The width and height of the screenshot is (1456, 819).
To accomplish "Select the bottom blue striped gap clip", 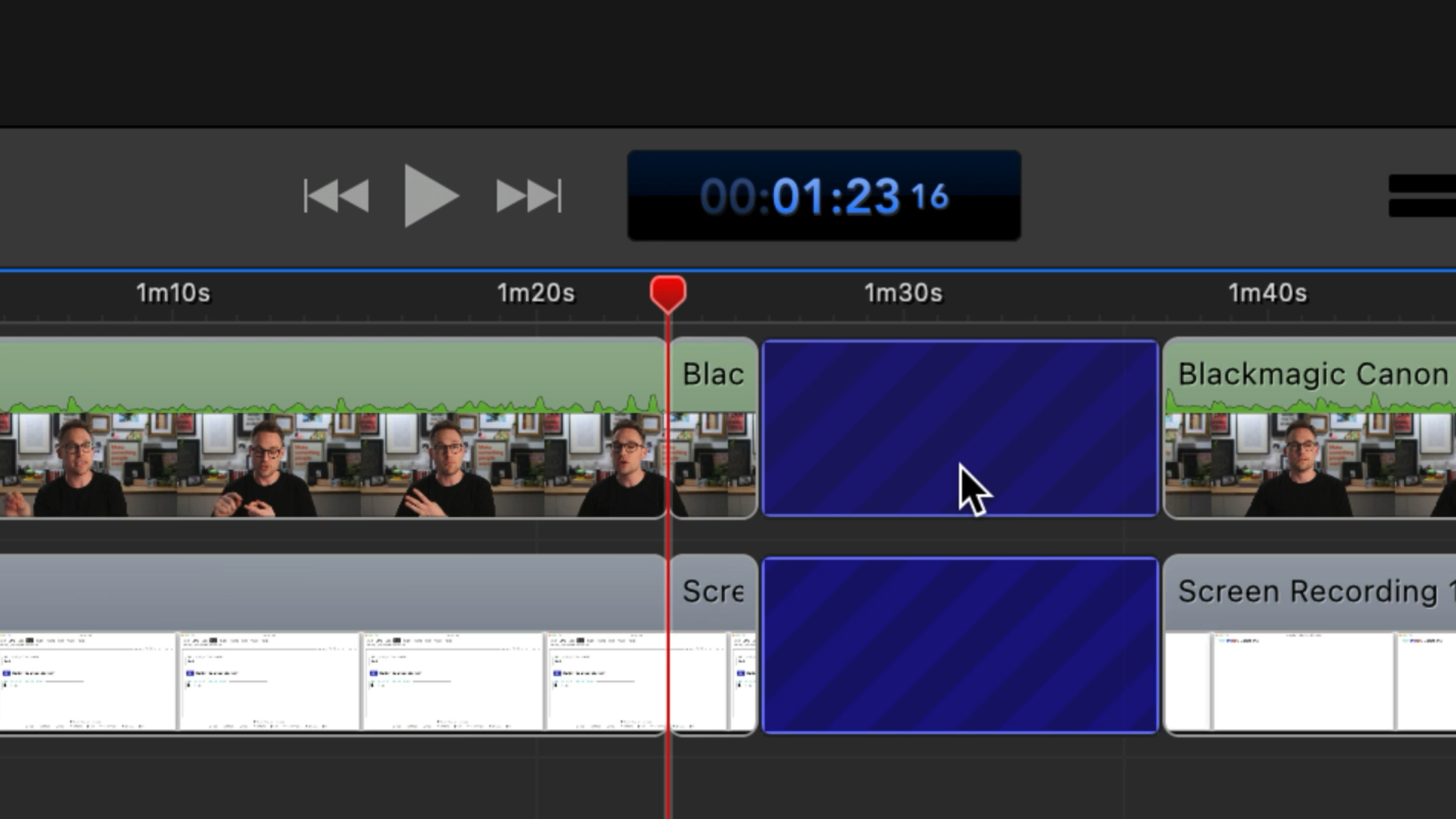I will click(x=960, y=645).
